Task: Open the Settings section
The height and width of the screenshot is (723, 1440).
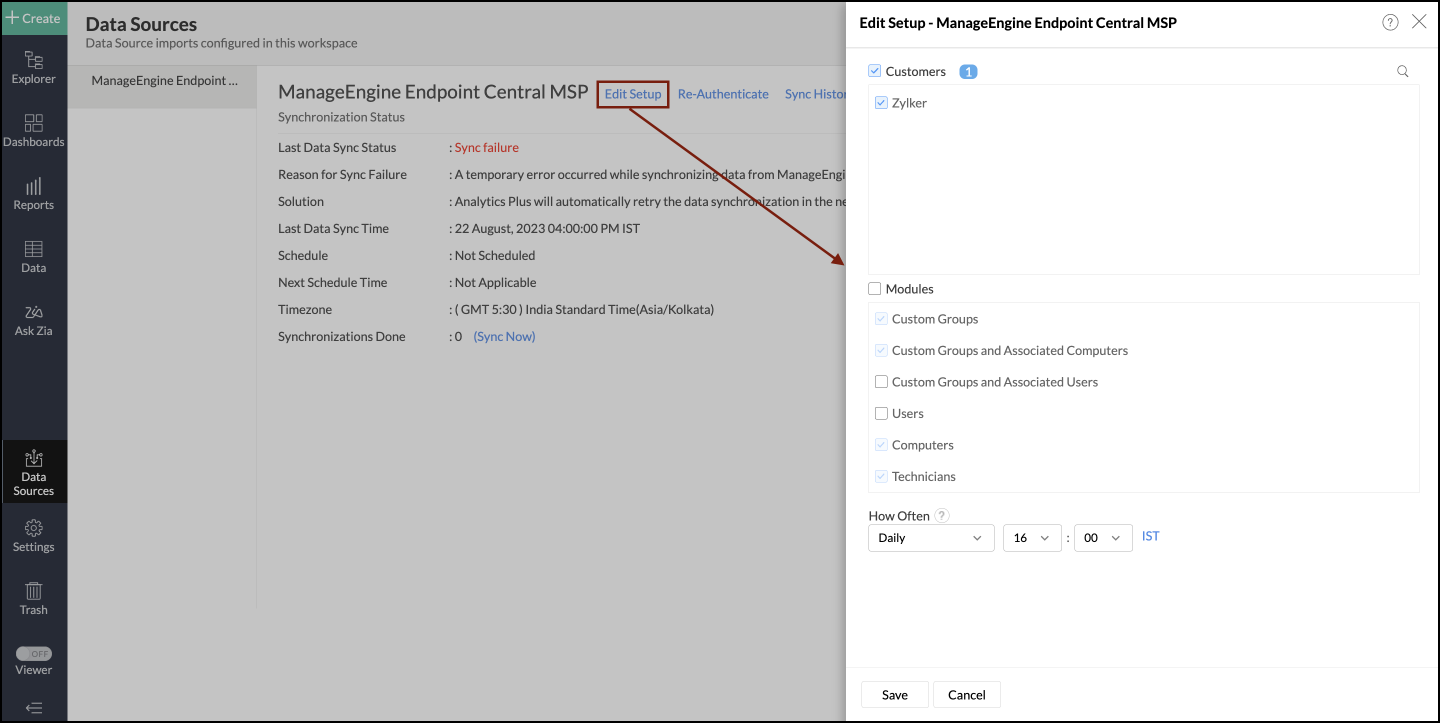Action: 34,536
